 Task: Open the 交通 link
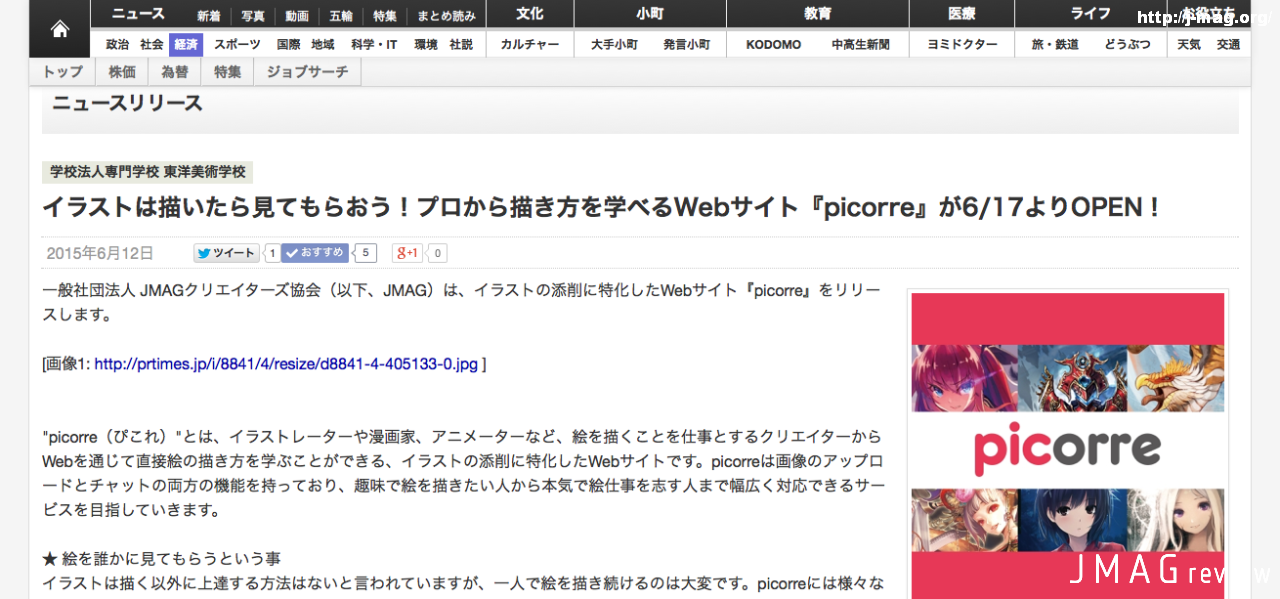click(x=1228, y=44)
